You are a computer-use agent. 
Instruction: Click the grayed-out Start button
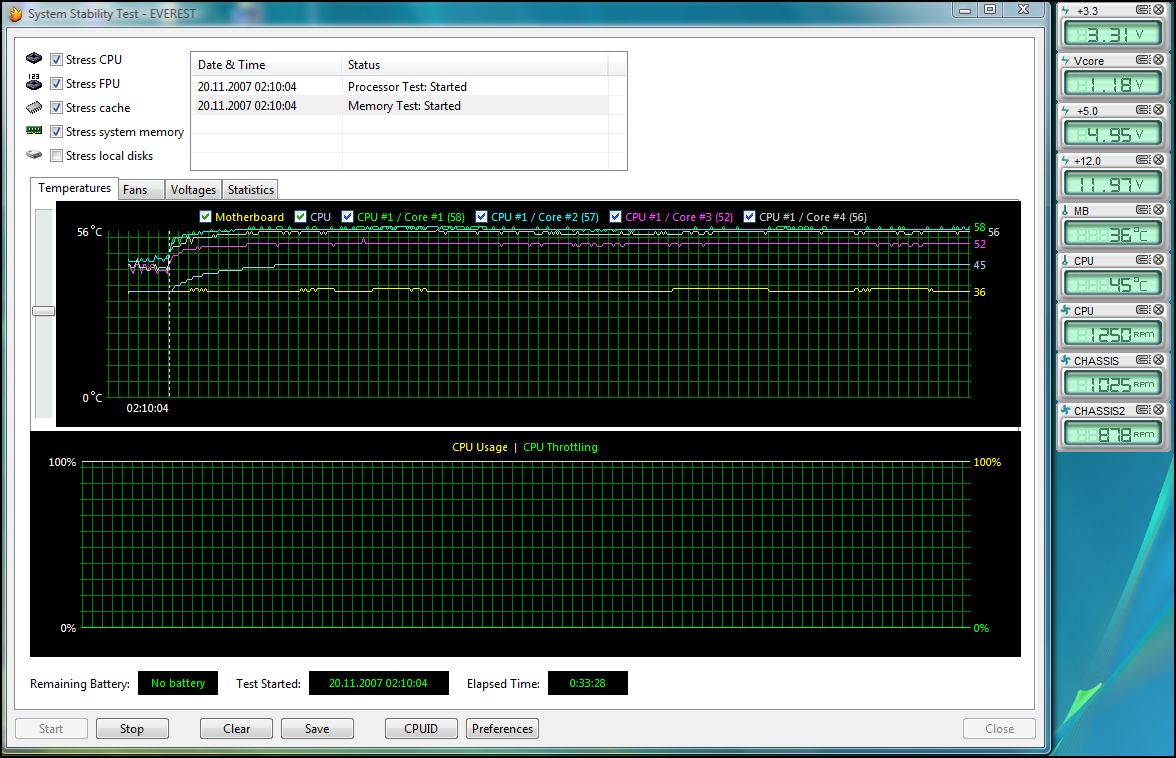[51, 729]
